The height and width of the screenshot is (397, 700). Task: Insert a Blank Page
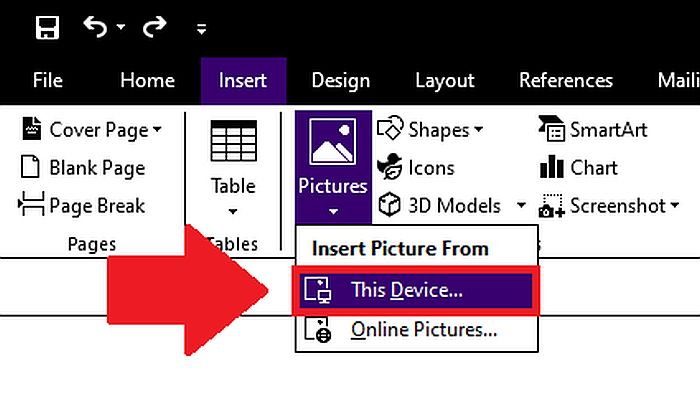click(83, 168)
